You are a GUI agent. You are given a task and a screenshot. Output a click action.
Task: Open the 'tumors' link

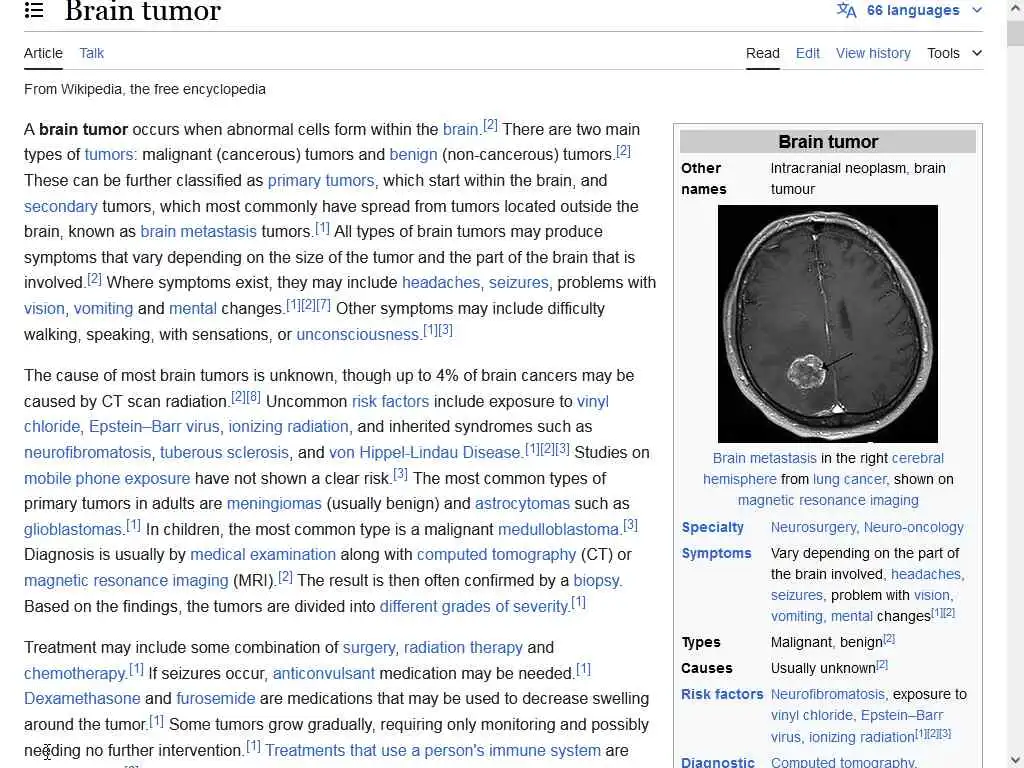coord(110,155)
